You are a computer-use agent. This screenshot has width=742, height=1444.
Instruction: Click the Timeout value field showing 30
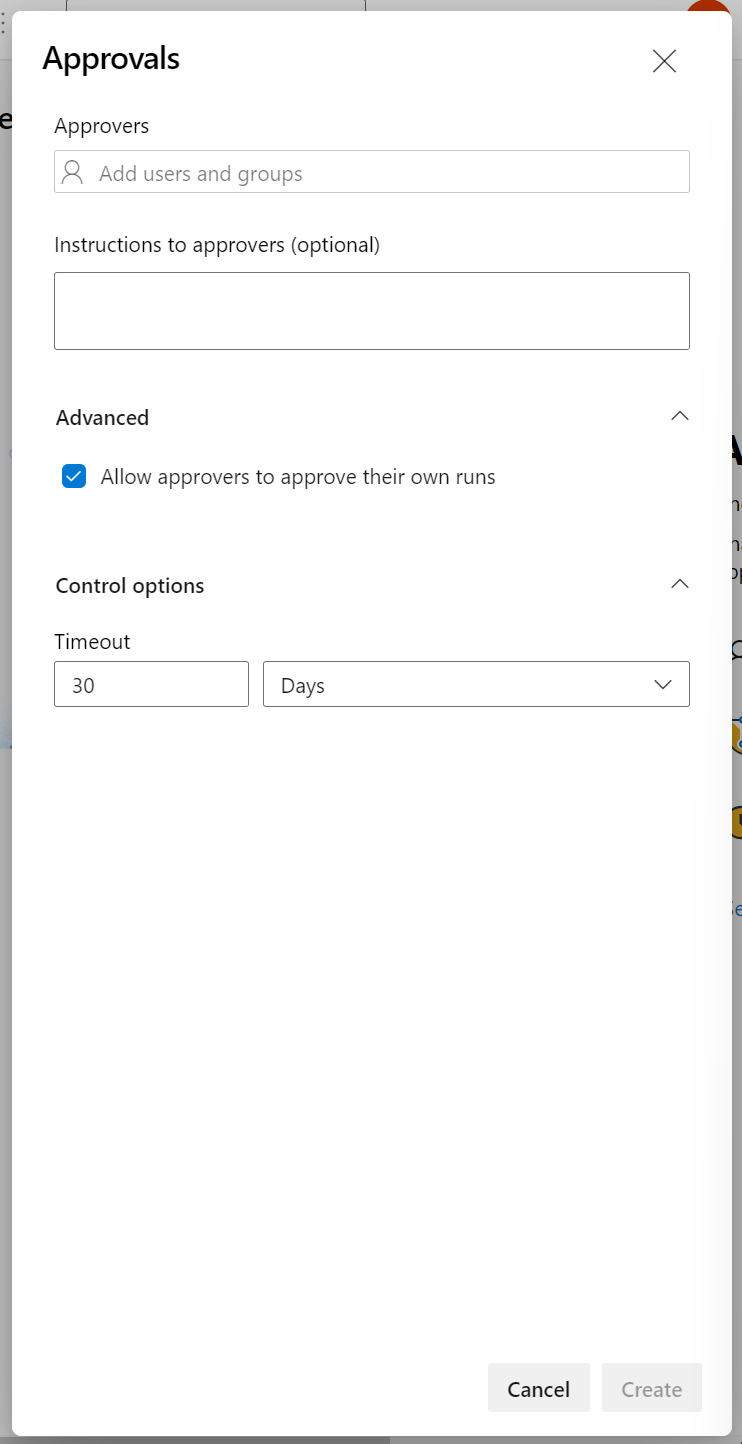pyautogui.click(x=151, y=684)
